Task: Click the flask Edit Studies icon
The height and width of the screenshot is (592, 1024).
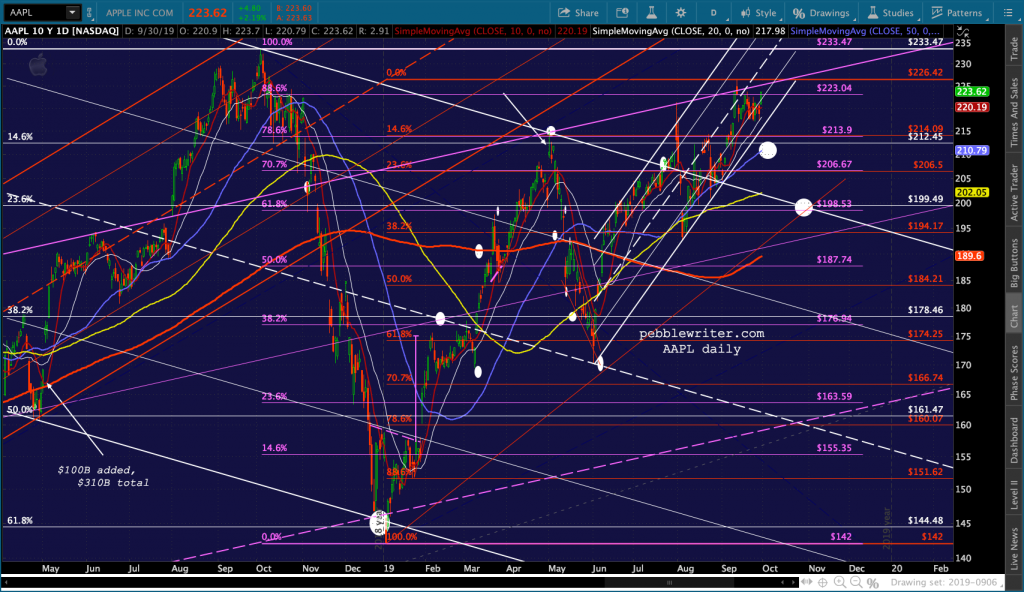Action: click(x=651, y=12)
